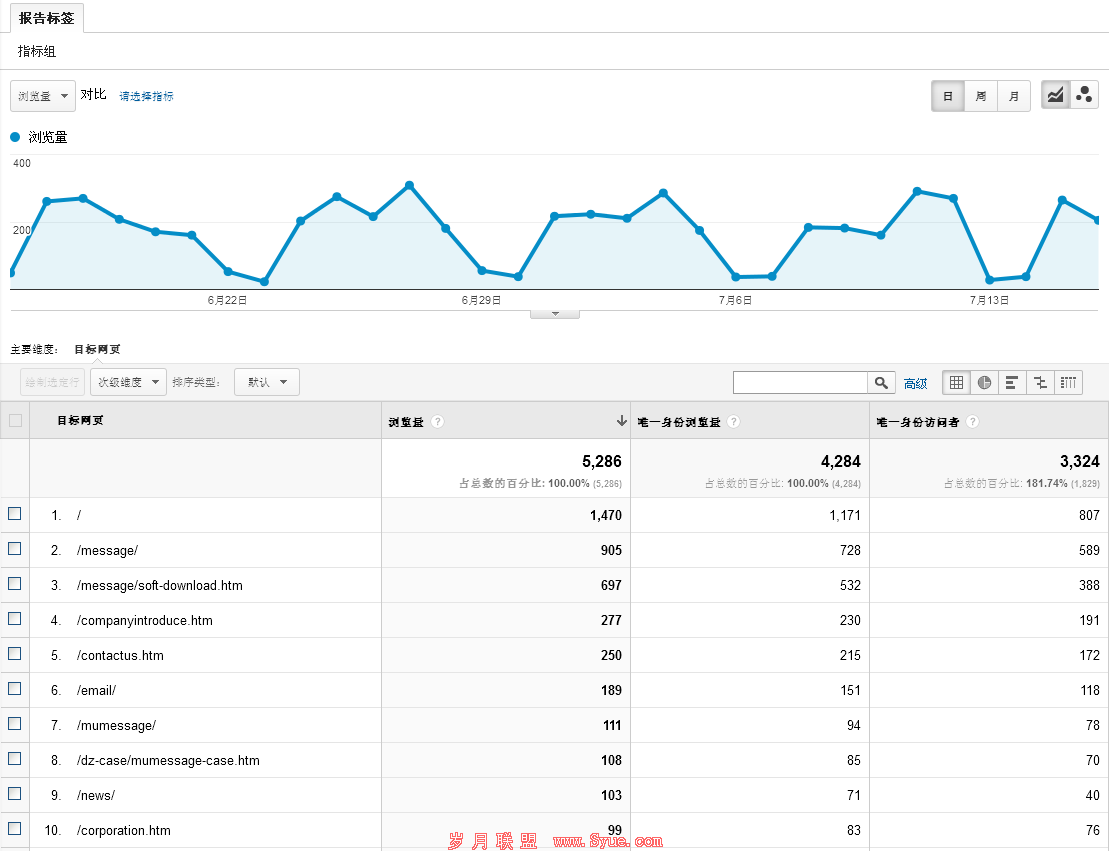Click help icon next to 浏览量 column

pyautogui.click(x=438, y=422)
